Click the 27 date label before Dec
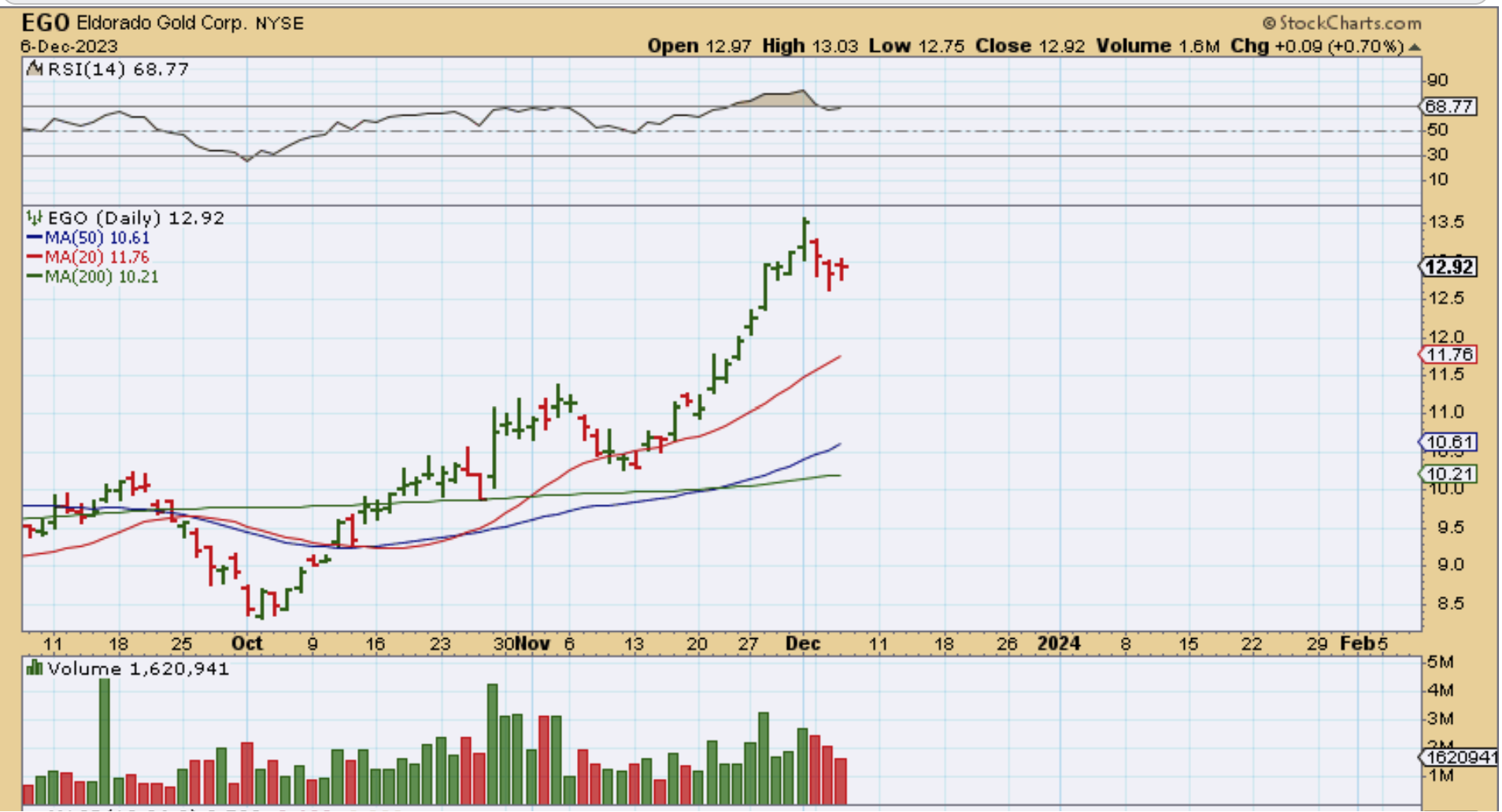This screenshot has height=812, width=1502. pyautogui.click(x=749, y=644)
